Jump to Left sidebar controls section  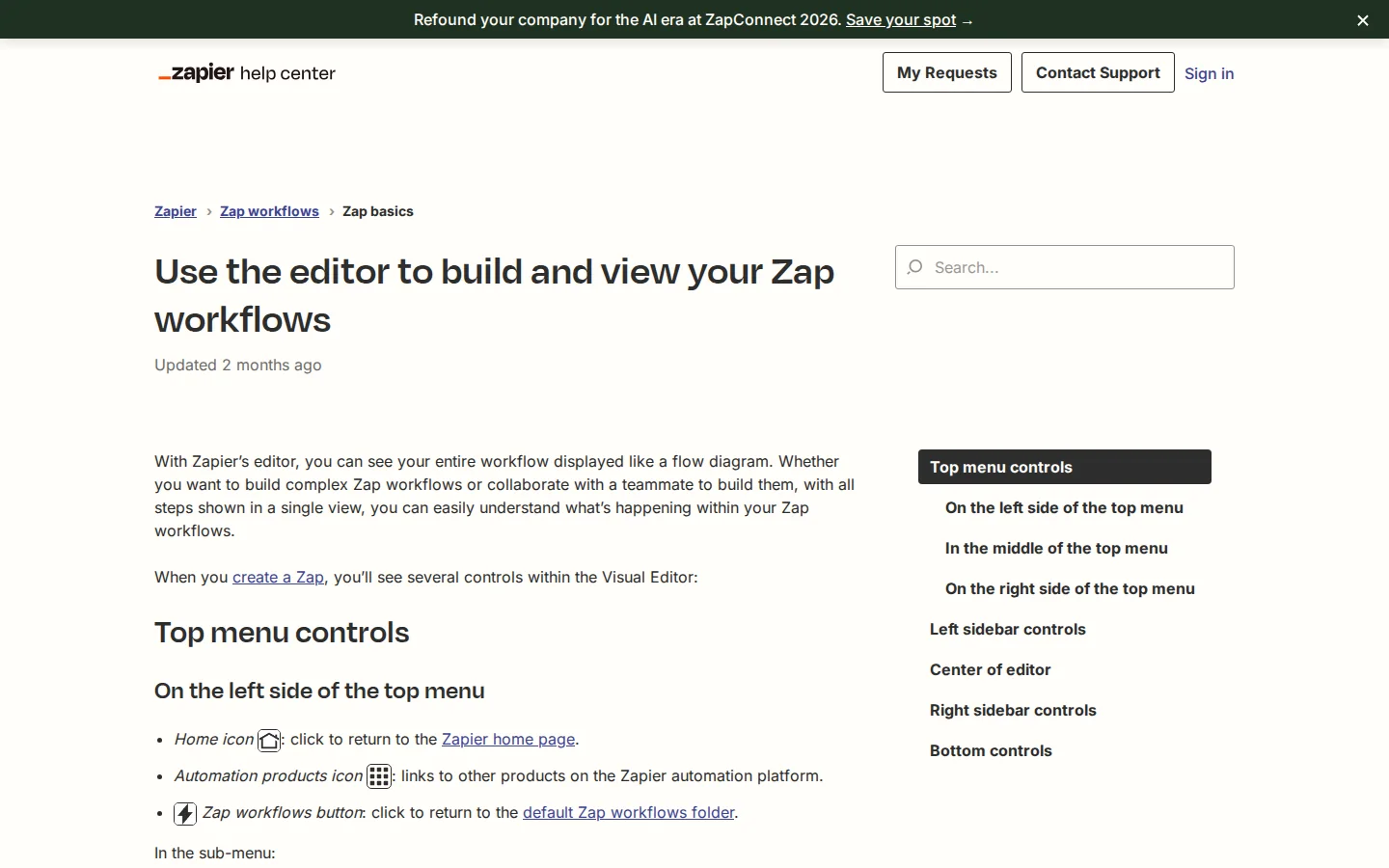(1008, 629)
